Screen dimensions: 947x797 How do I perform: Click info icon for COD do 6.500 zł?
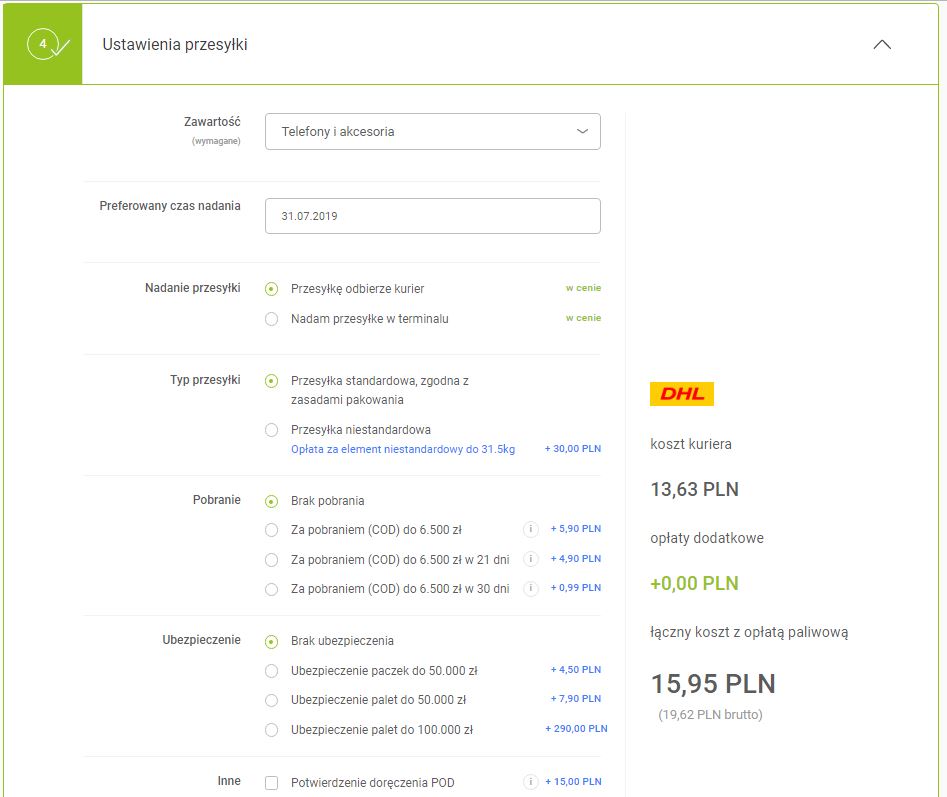(531, 529)
